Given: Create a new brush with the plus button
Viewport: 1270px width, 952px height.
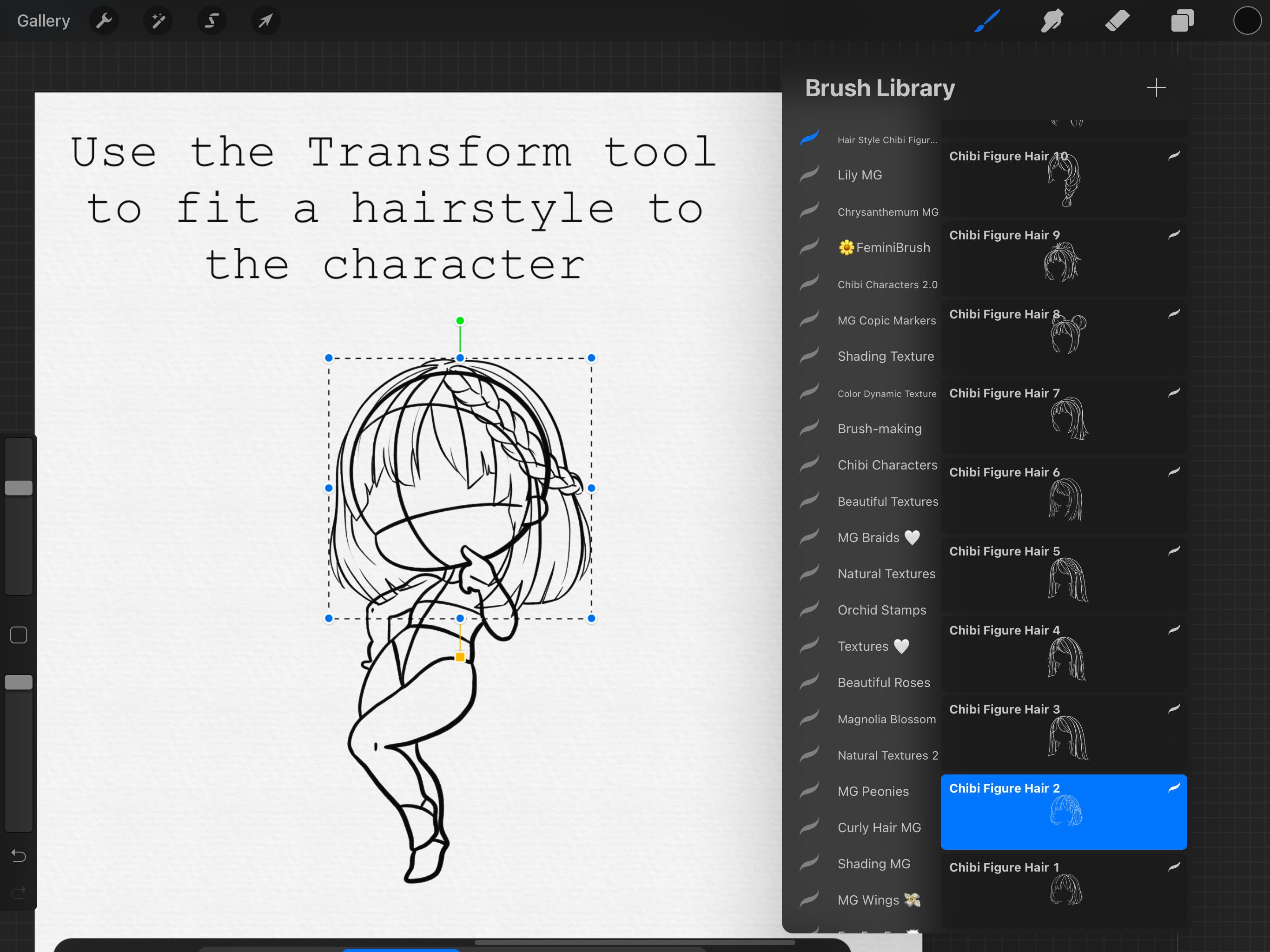Looking at the screenshot, I should (x=1156, y=87).
